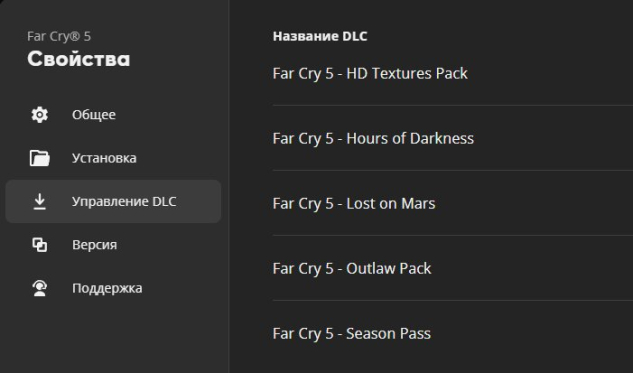Select Far Cry 5 - HD Textures Pack
633x373 pixels.
click(x=453, y=73)
